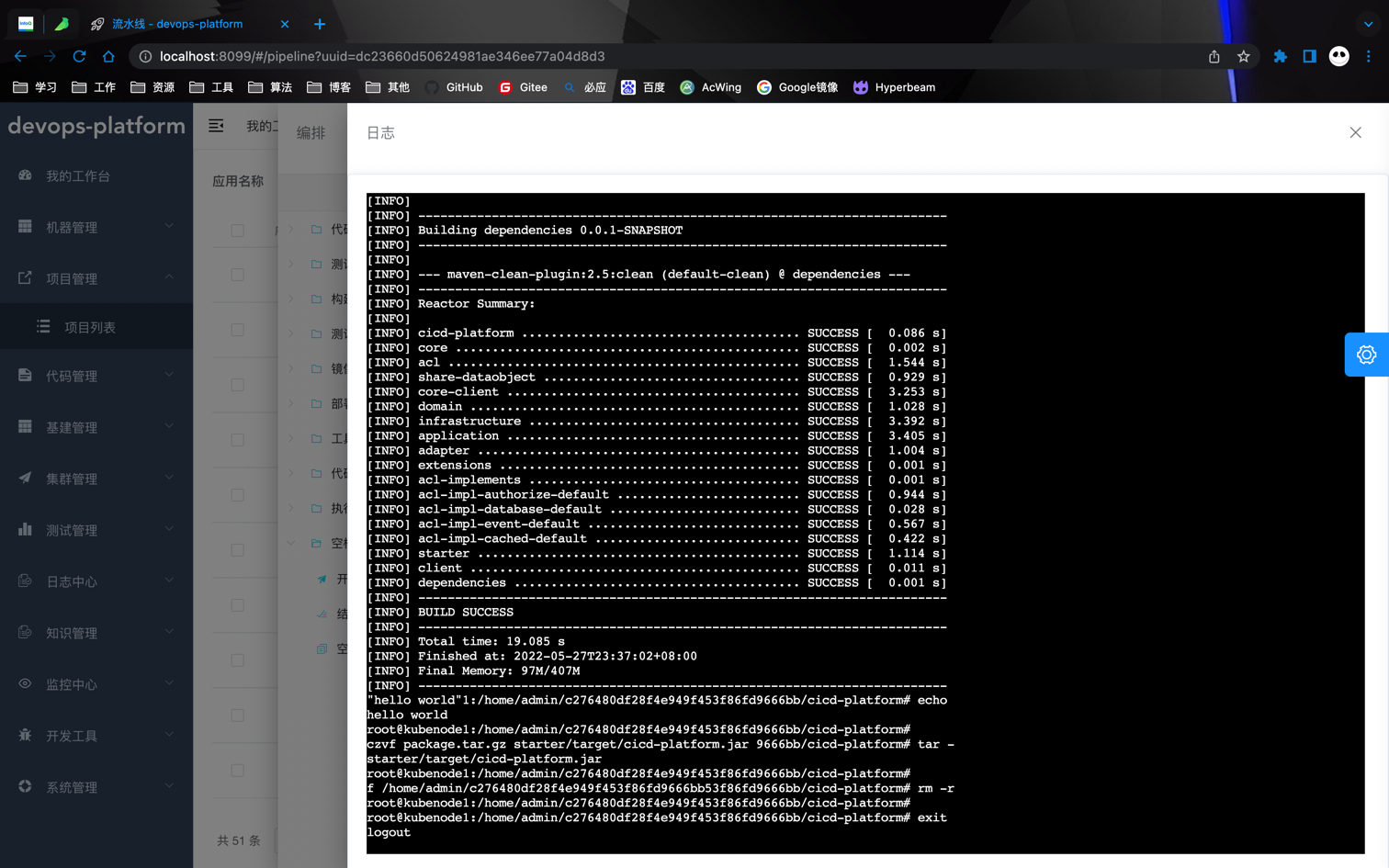Open the Gitee bookmark

(523, 87)
